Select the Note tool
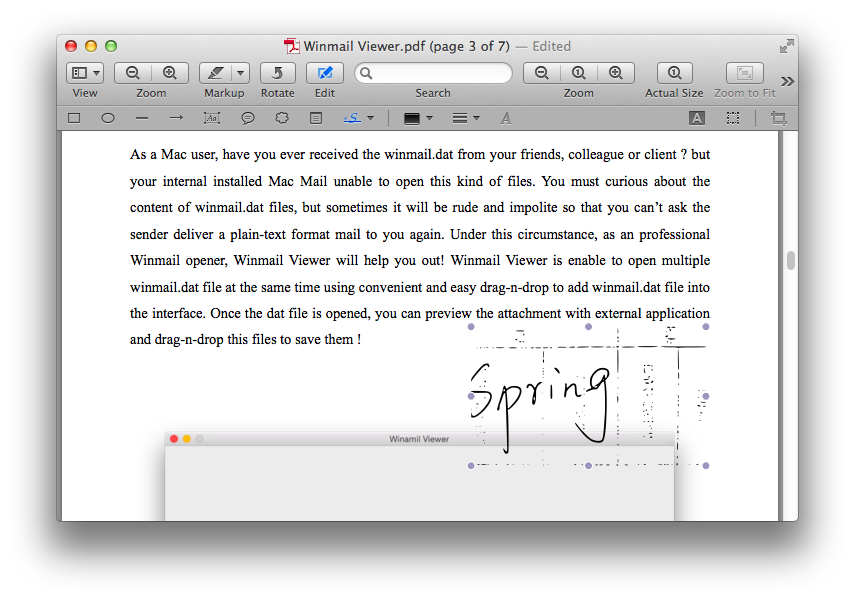The image size is (855, 600). pos(316,118)
